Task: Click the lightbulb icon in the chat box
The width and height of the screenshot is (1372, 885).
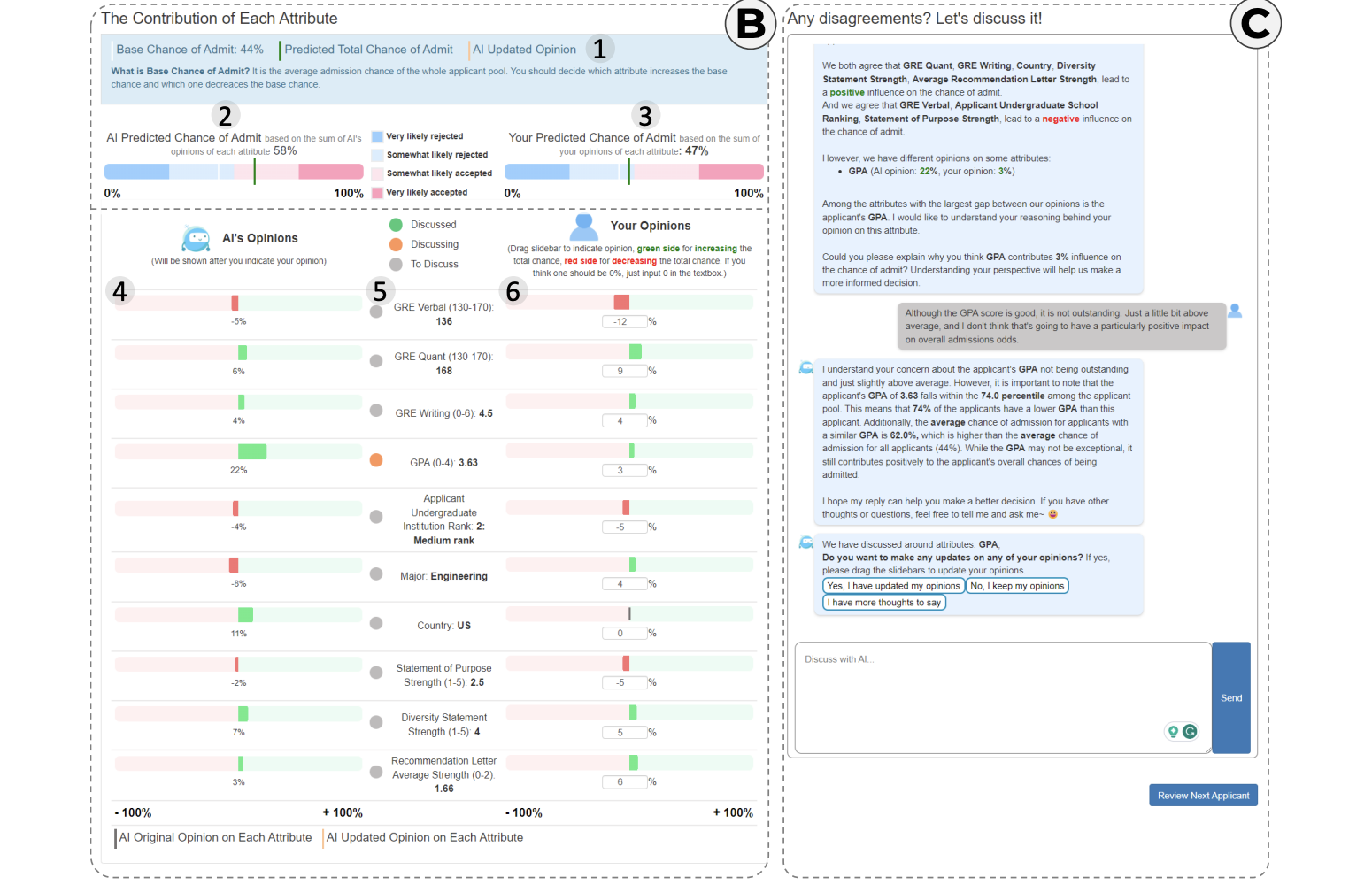Action: coord(1173,731)
